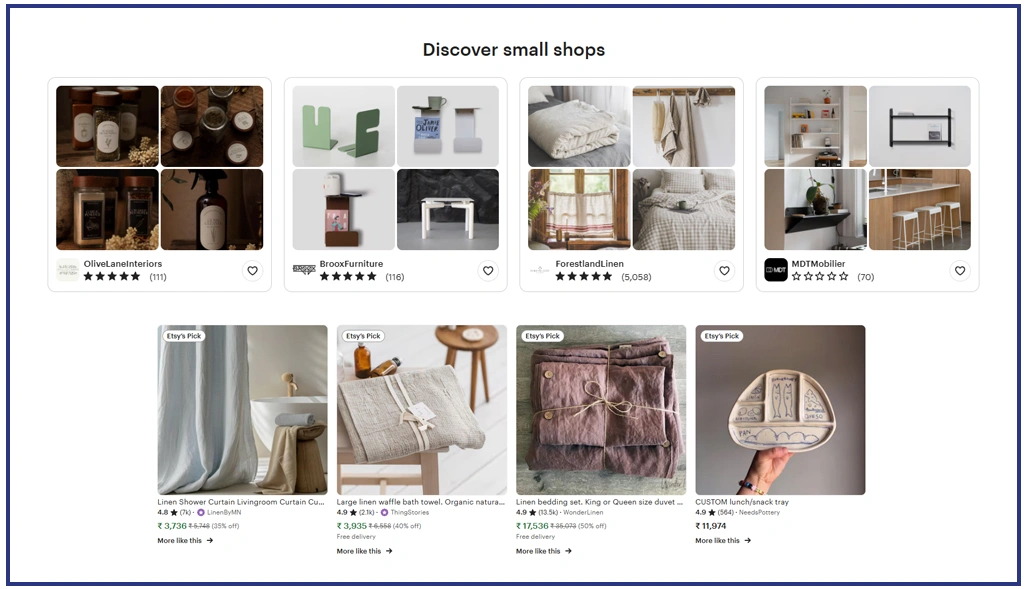The image size is (1026, 589).
Task: Click the green bookends thumbnail
Action: [x=344, y=126]
